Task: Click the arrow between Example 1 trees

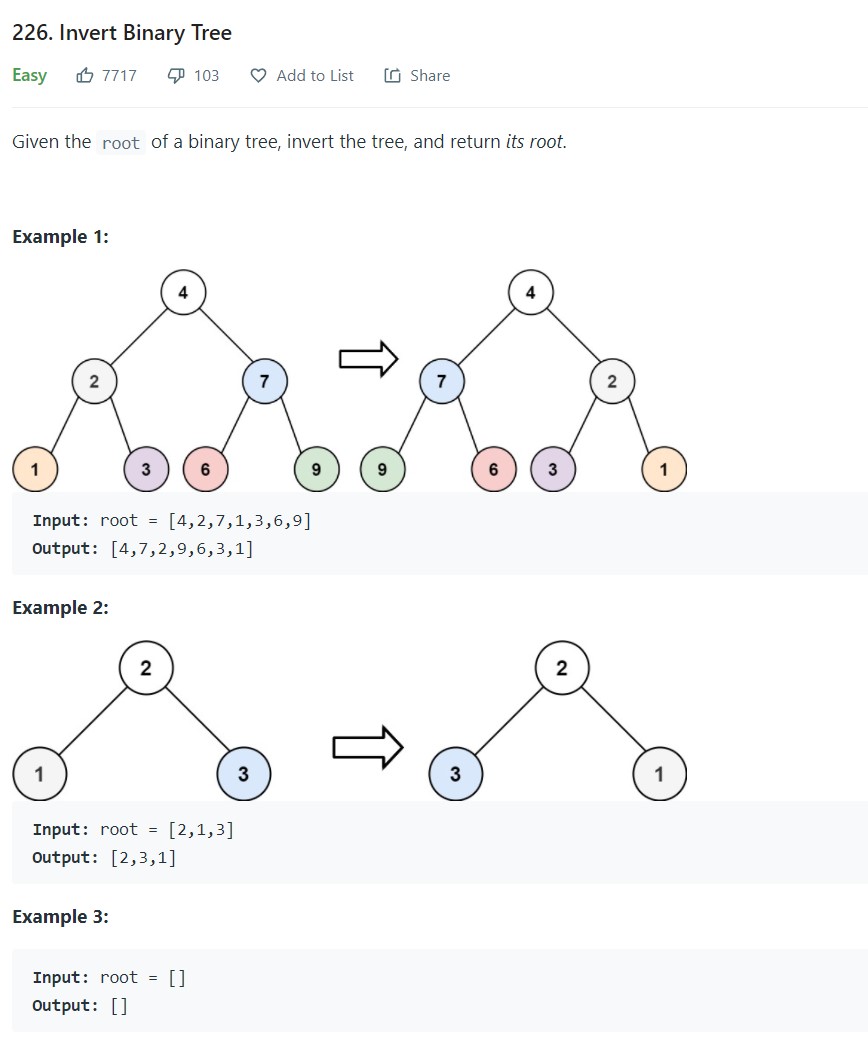Action: click(368, 358)
